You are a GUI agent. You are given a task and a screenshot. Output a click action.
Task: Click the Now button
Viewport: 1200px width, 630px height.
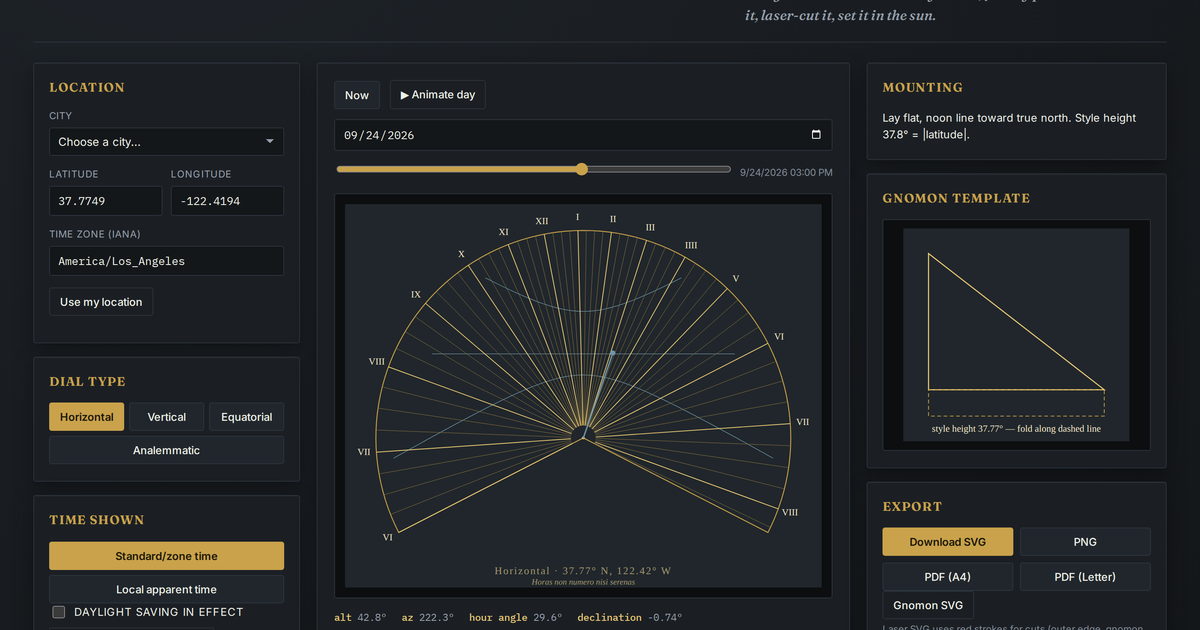(x=357, y=95)
